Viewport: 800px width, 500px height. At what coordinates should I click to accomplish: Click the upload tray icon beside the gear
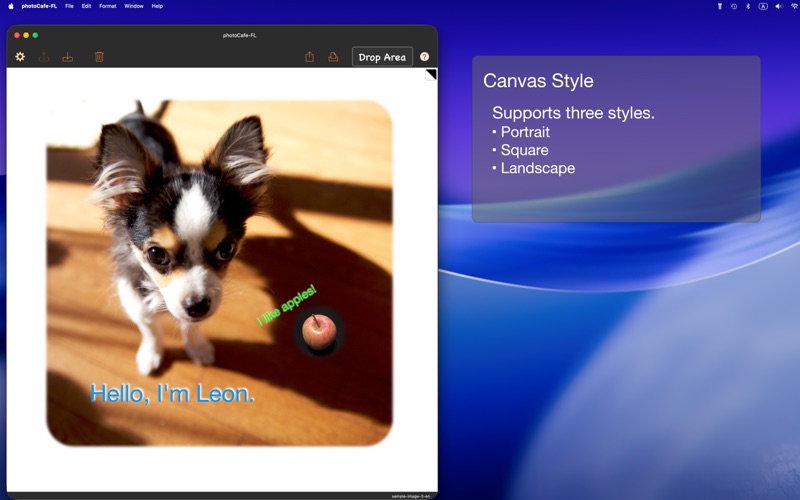(x=44, y=57)
